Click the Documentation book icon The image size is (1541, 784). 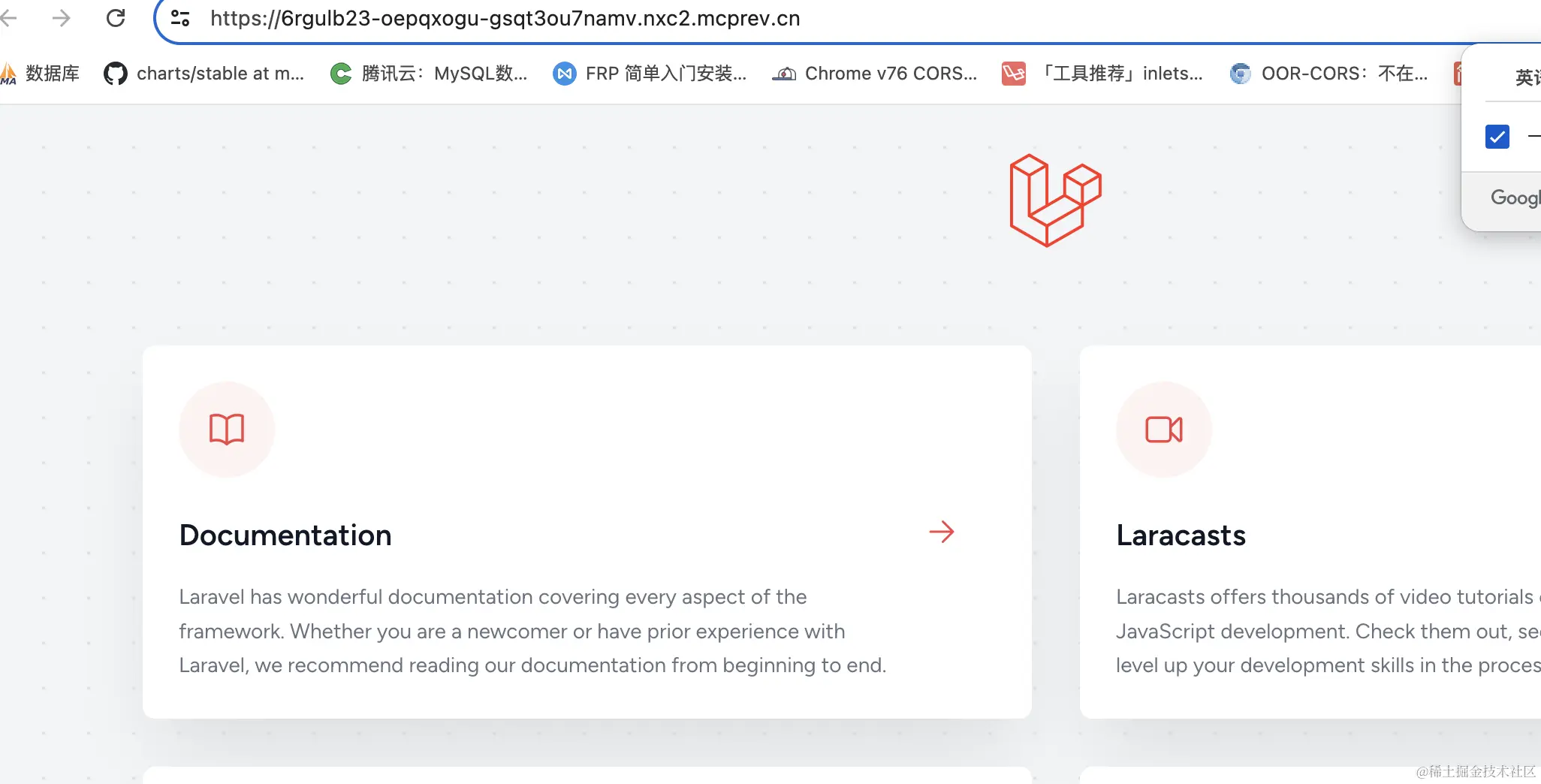point(226,429)
